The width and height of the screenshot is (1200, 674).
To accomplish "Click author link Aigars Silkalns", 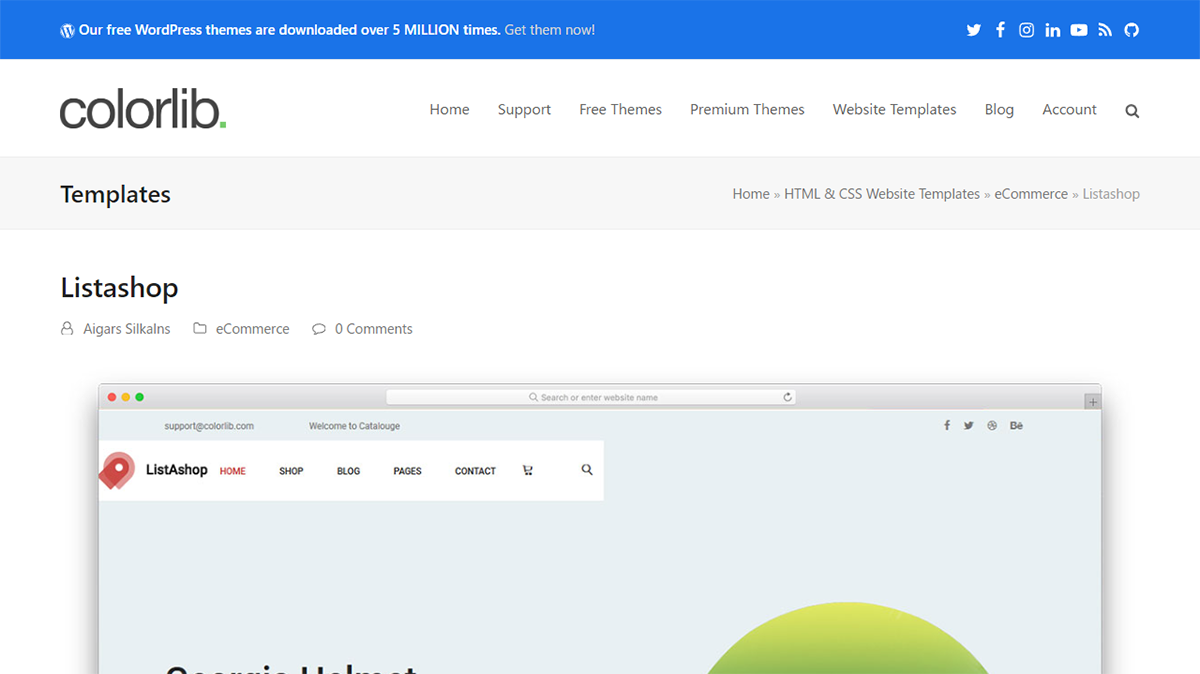I will click(127, 328).
